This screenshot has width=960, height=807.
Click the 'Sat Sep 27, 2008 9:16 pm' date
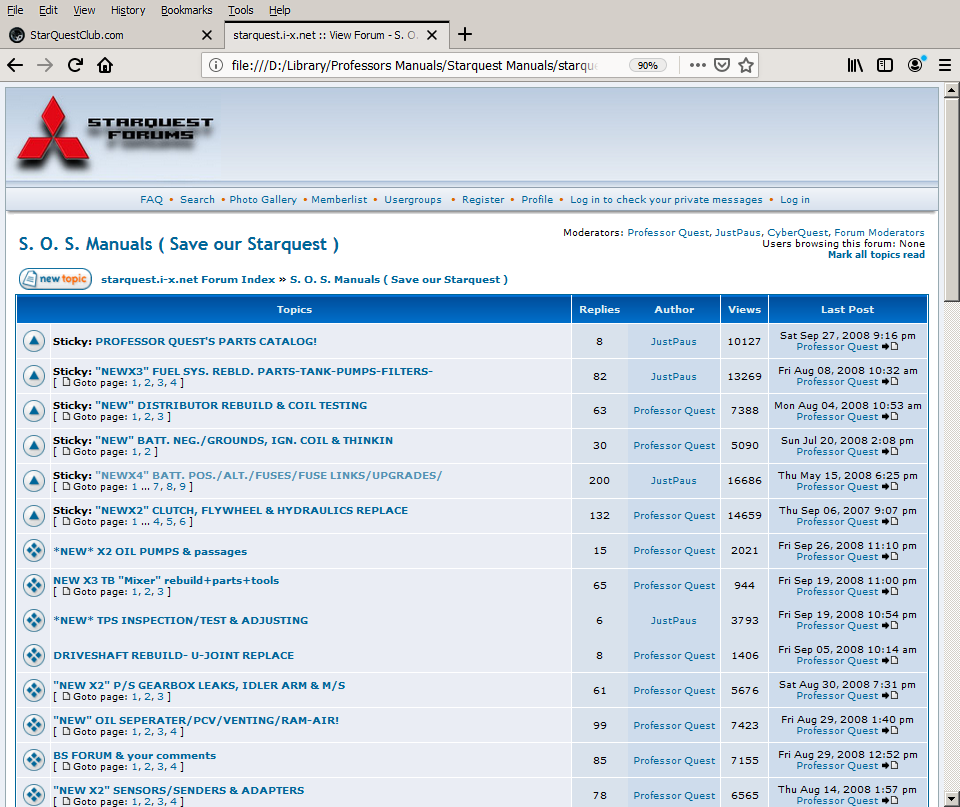(x=847, y=336)
